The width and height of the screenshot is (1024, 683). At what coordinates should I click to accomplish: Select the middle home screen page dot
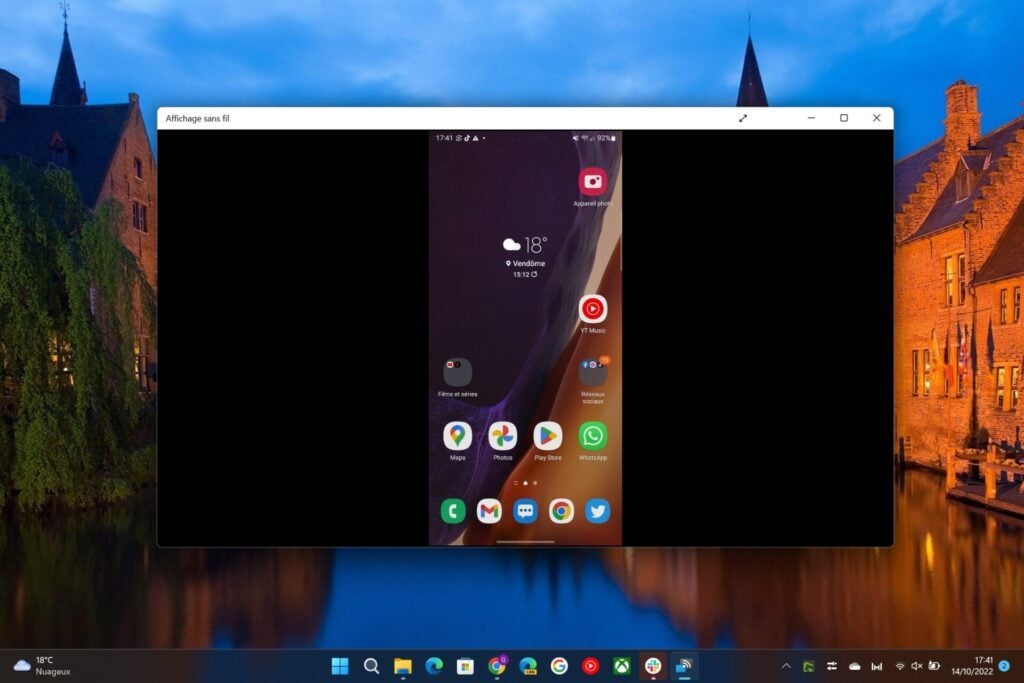click(x=525, y=483)
